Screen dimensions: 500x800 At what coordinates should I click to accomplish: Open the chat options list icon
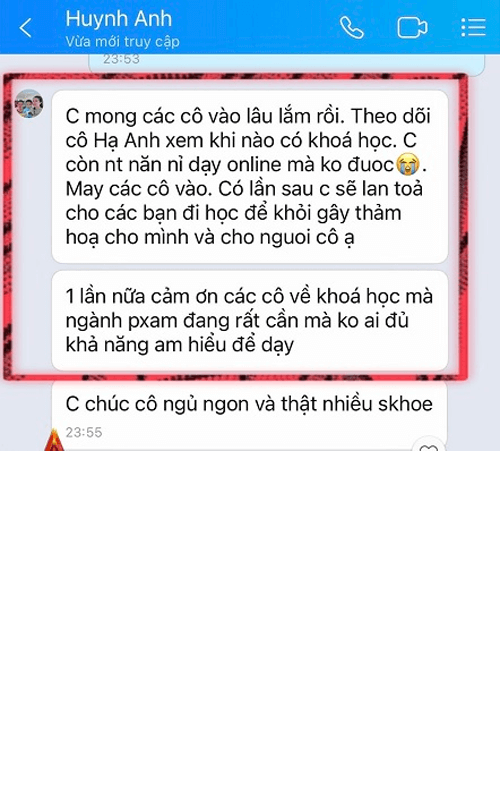pyautogui.click(x=473, y=28)
